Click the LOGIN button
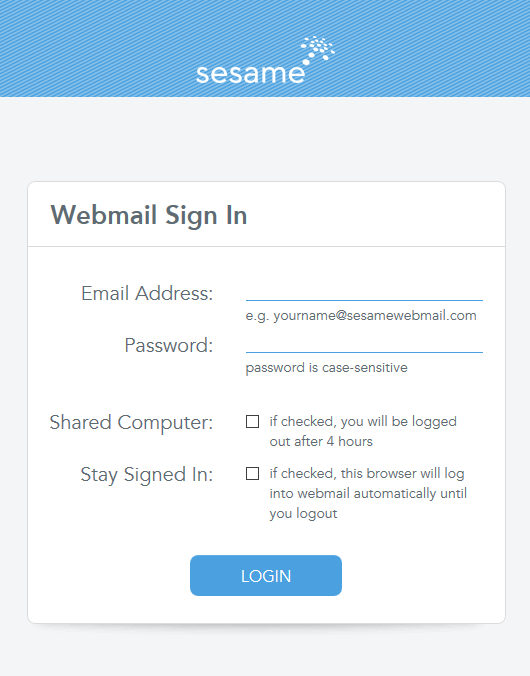The height and width of the screenshot is (676, 530). coord(266,576)
